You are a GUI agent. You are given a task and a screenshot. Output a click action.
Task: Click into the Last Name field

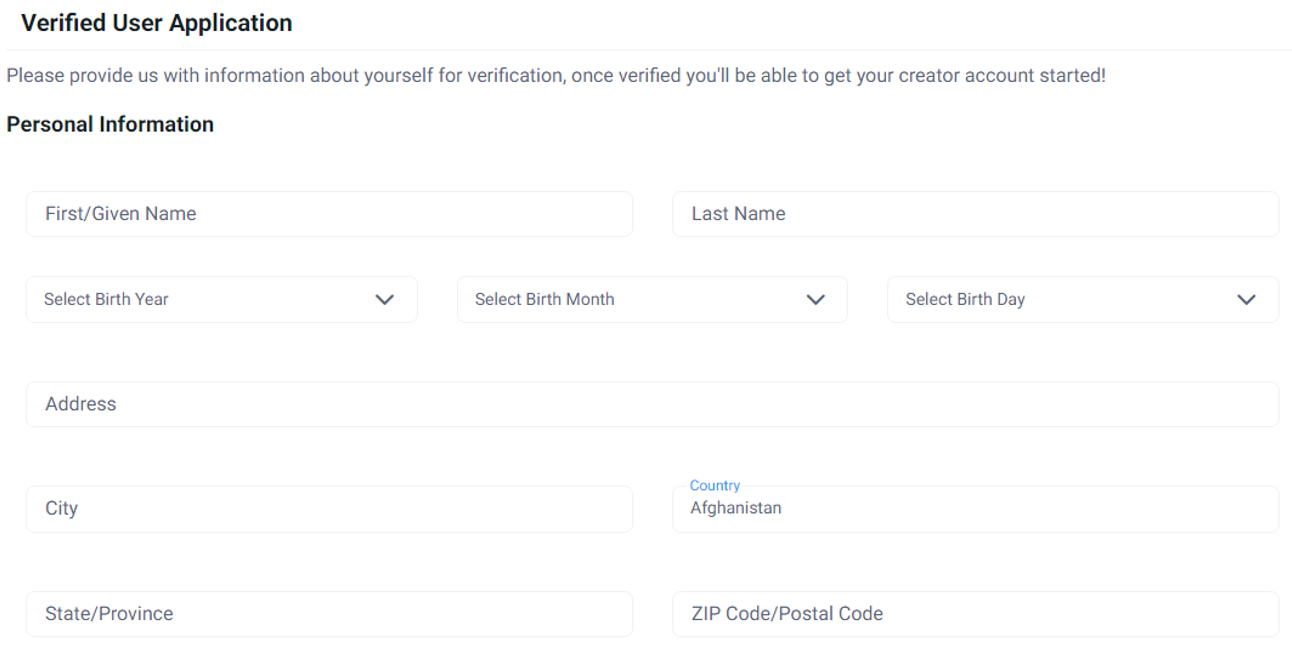pyautogui.click(x=975, y=214)
